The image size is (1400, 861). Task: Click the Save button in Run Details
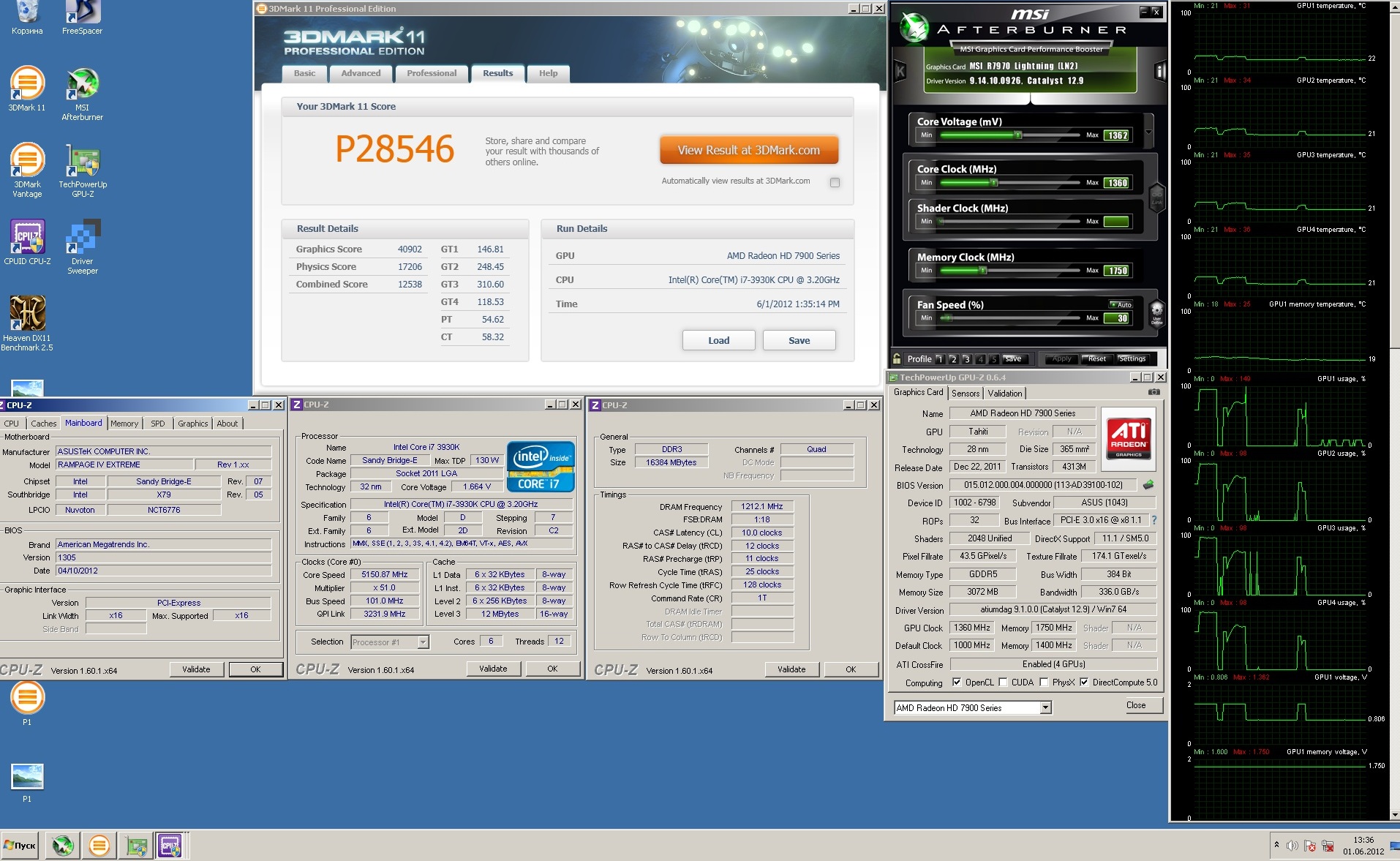click(x=799, y=340)
